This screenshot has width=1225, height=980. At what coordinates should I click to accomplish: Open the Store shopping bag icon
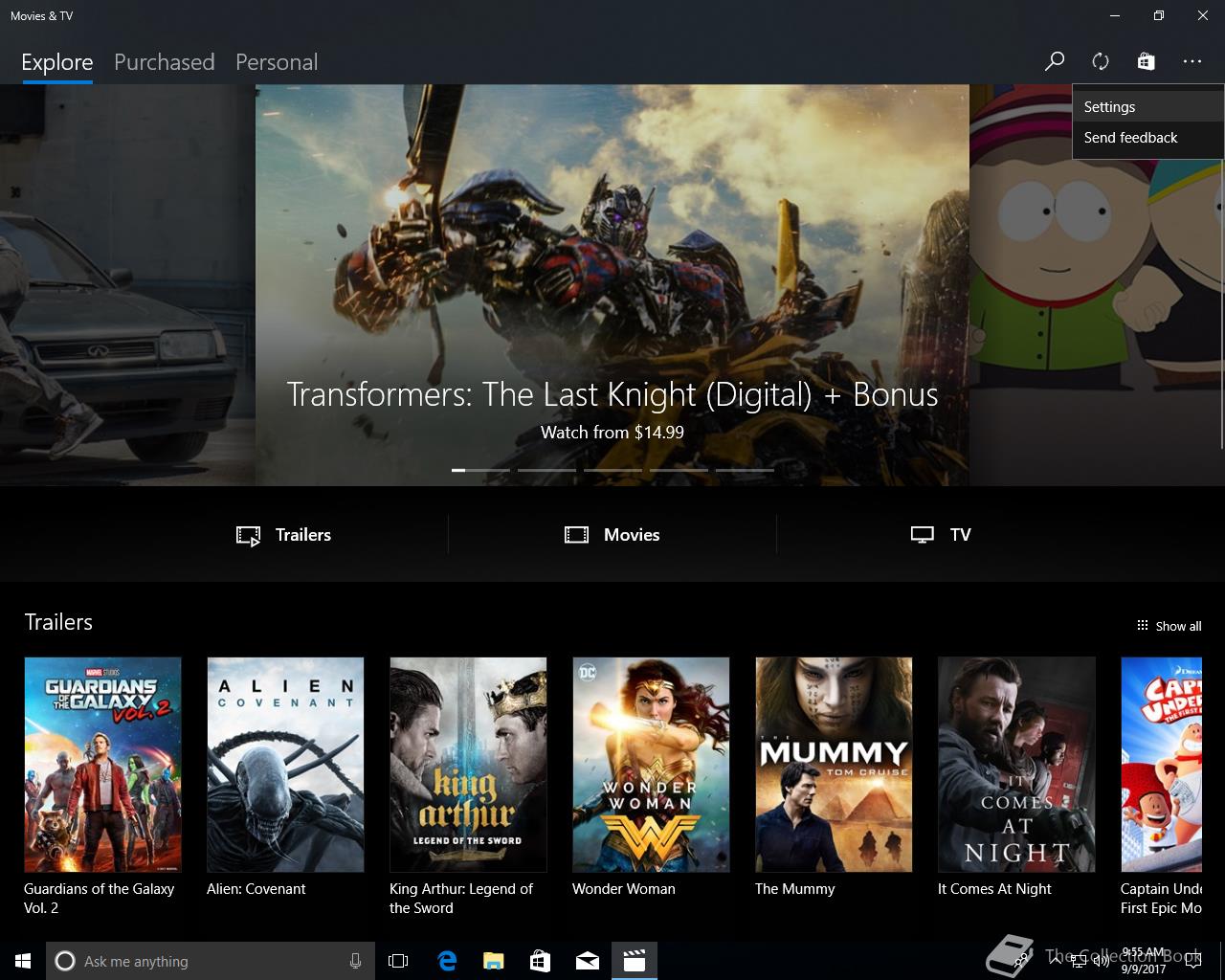click(1146, 61)
